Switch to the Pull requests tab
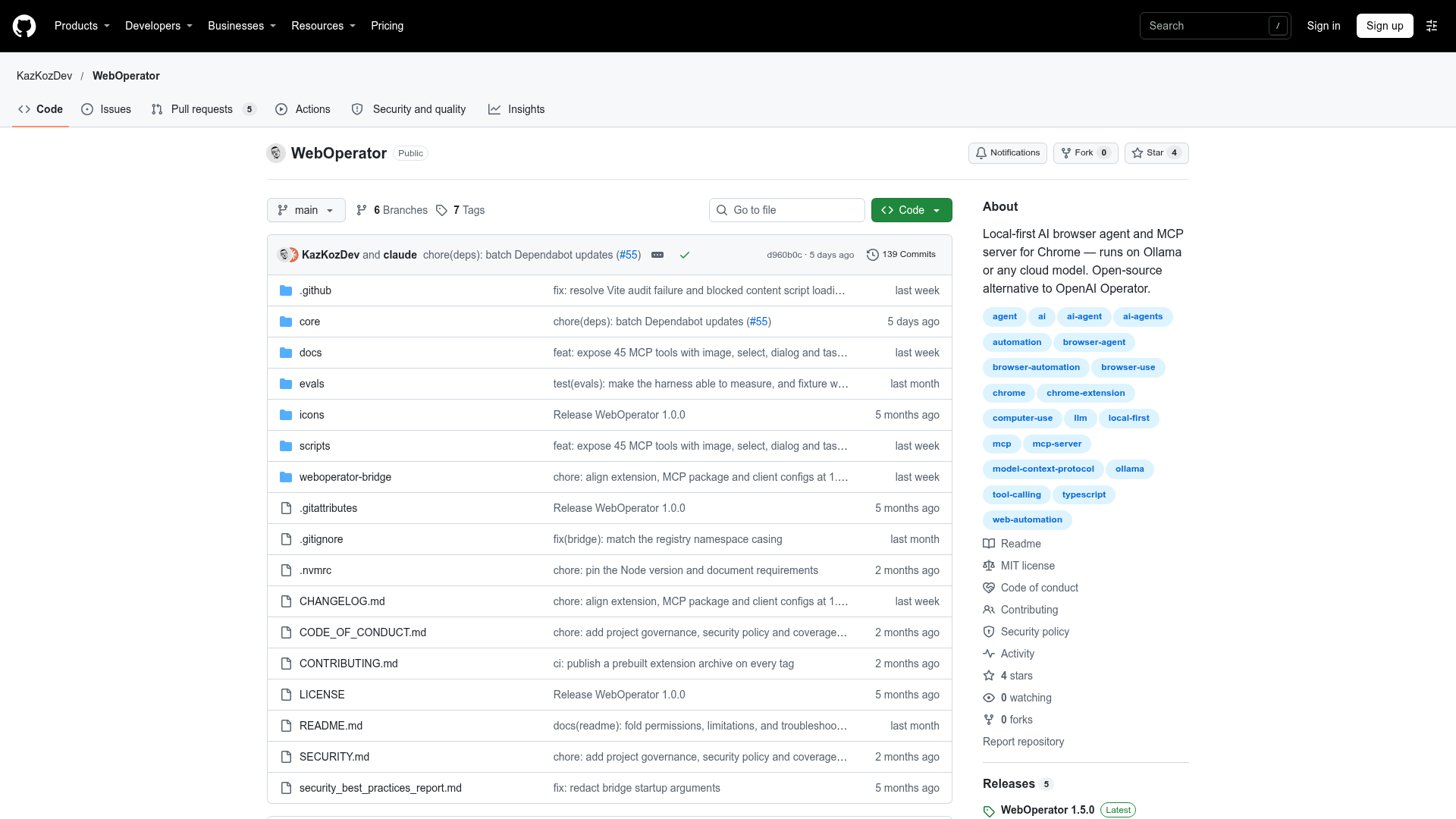 click(x=204, y=109)
